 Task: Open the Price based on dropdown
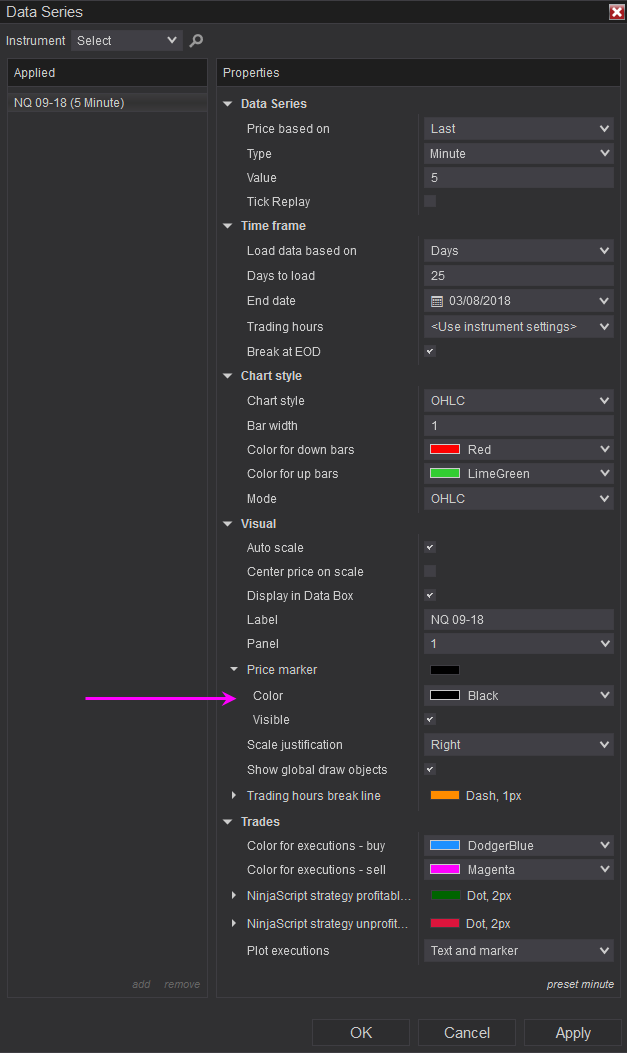tap(518, 129)
